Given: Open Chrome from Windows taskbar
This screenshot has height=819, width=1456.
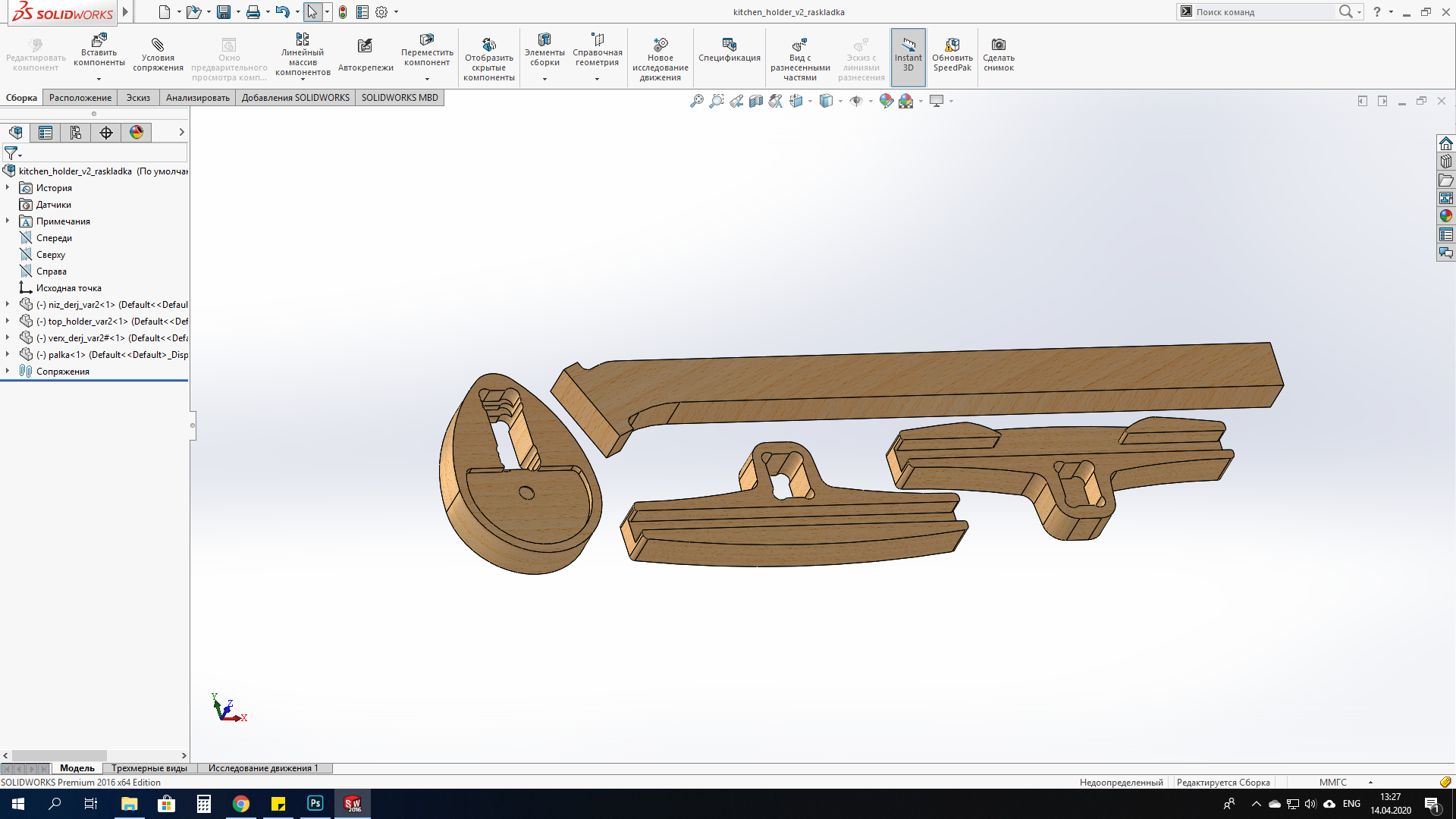Looking at the screenshot, I should click(241, 804).
